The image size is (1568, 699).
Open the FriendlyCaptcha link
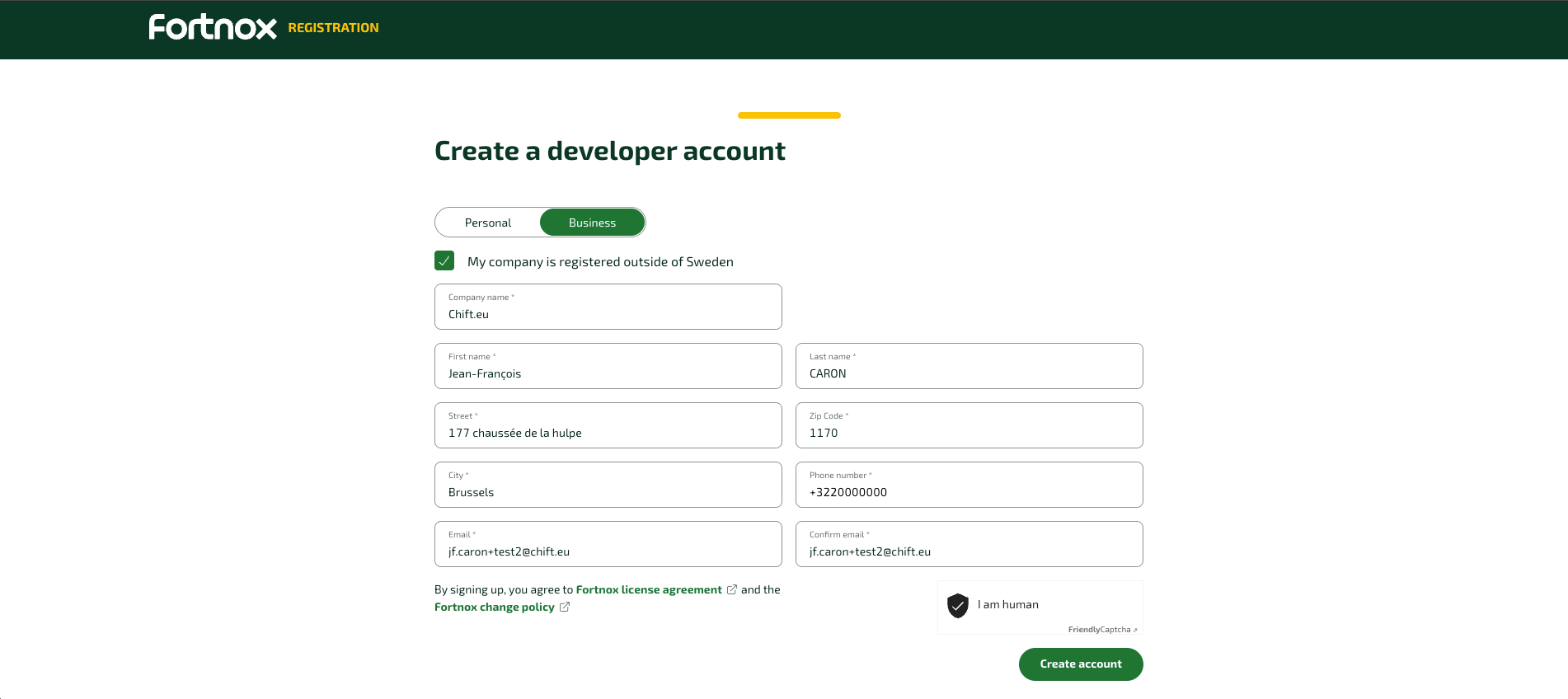(1102, 629)
